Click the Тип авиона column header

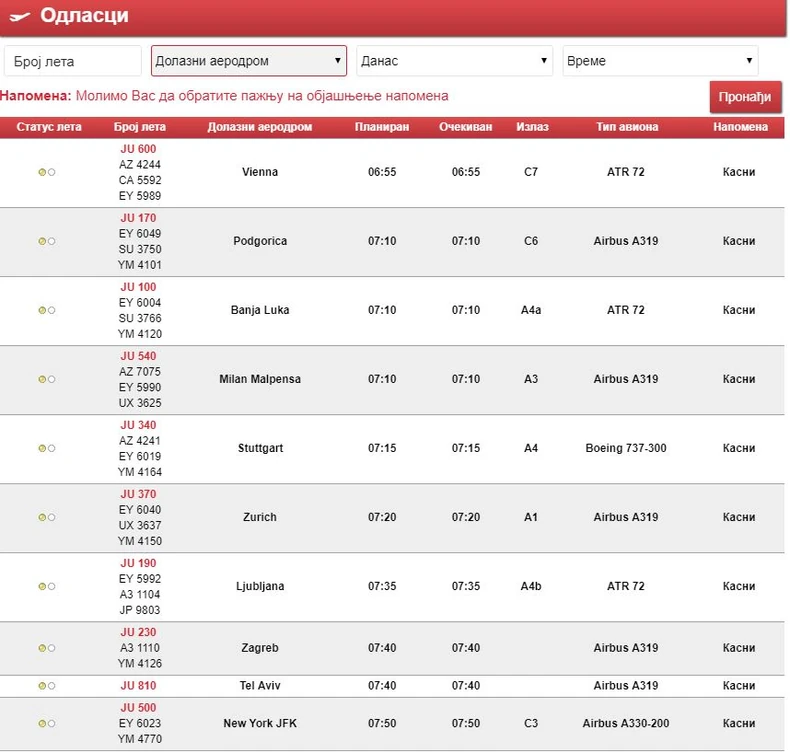point(627,127)
